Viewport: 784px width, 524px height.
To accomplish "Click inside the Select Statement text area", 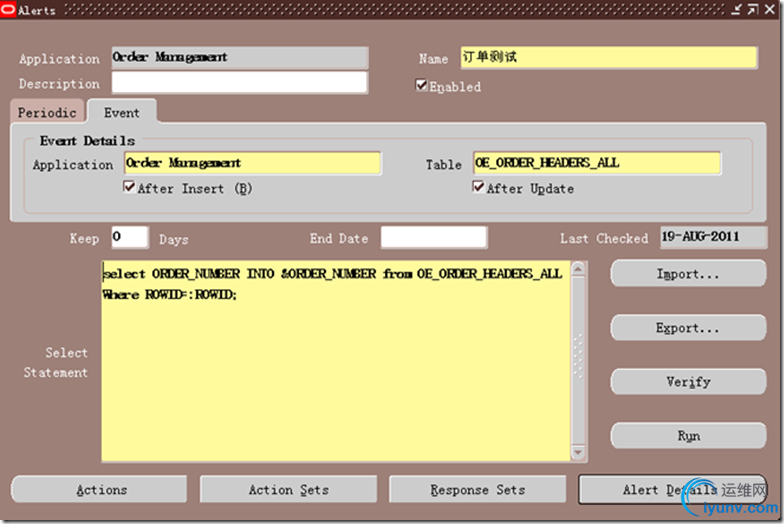I will tap(336, 361).
